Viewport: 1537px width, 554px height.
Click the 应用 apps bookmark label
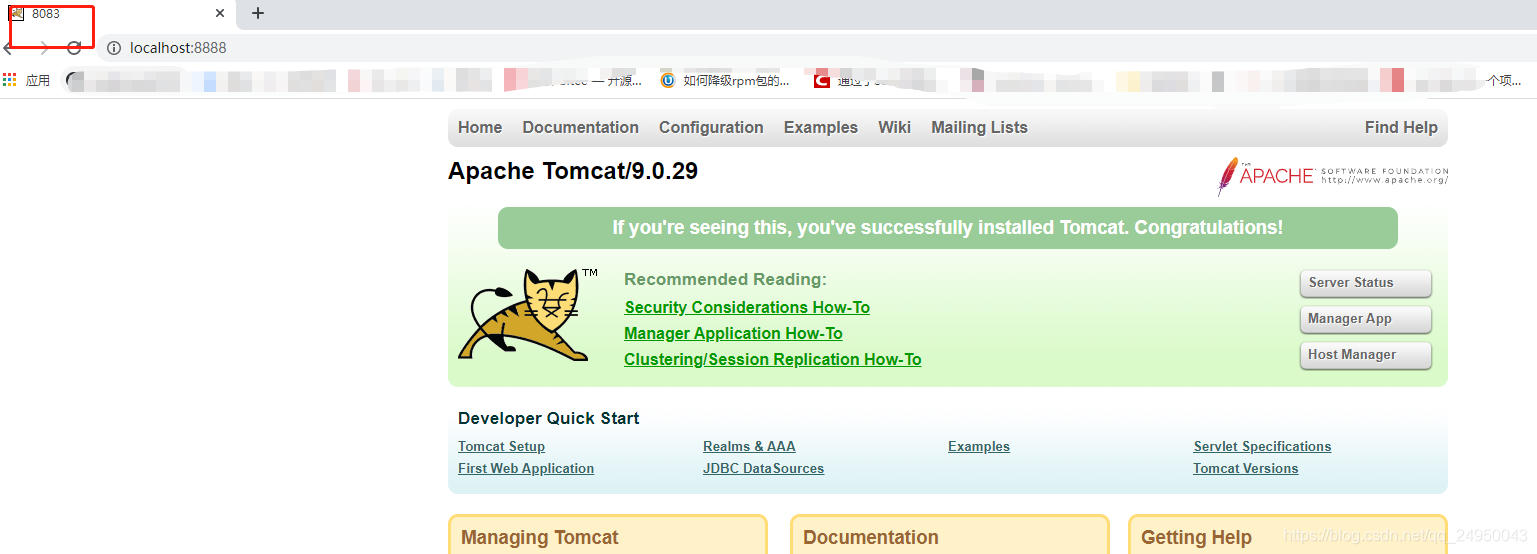[x=38, y=81]
